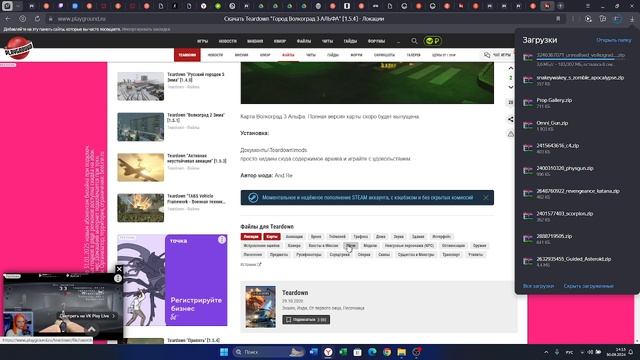The width and height of the screenshot is (640, 360).
Task: Show hidden system tray icons
Action: pos(546,352)
